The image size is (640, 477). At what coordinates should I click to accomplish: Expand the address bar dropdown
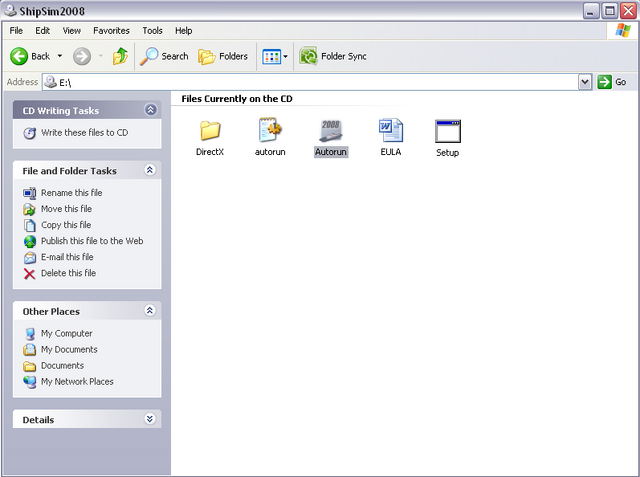tap(585, 82)
